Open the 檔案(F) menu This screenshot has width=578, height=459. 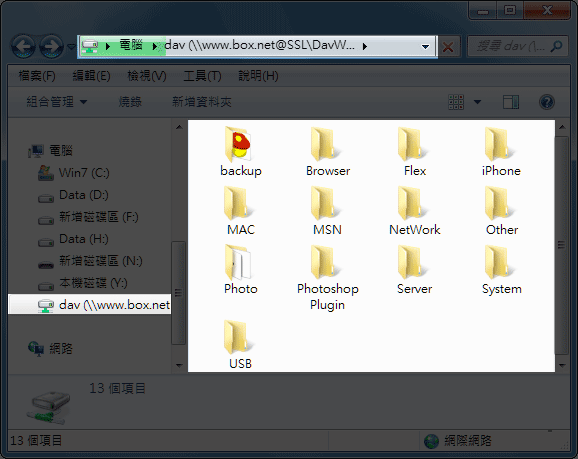point(37,76)
